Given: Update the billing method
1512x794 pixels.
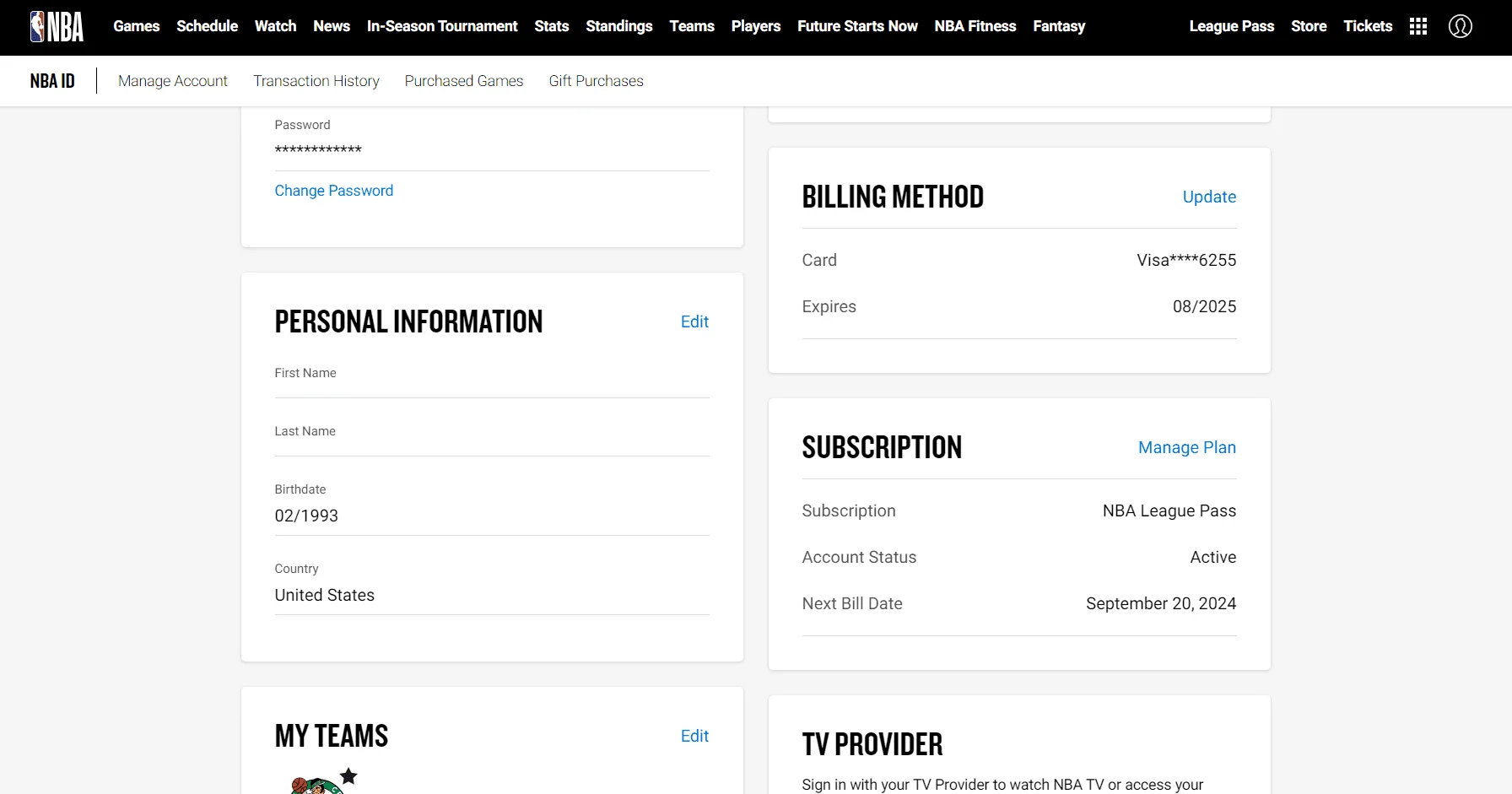Looking at the screenshot, I should click(x=1209, y=197).
